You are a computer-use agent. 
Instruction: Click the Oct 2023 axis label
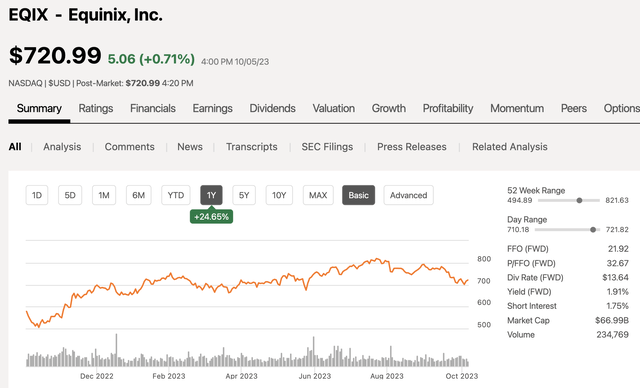pos(462,376)
